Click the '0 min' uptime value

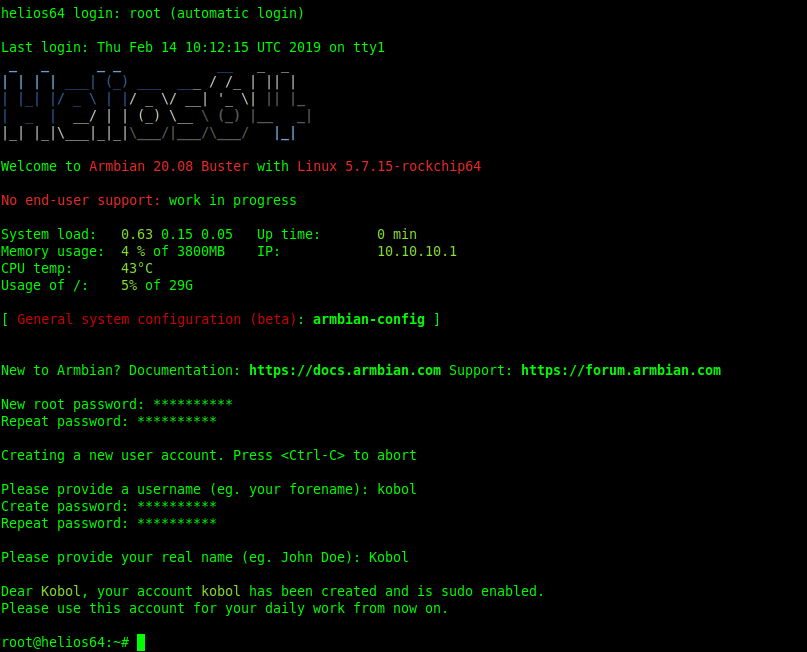tap(397, 234)
